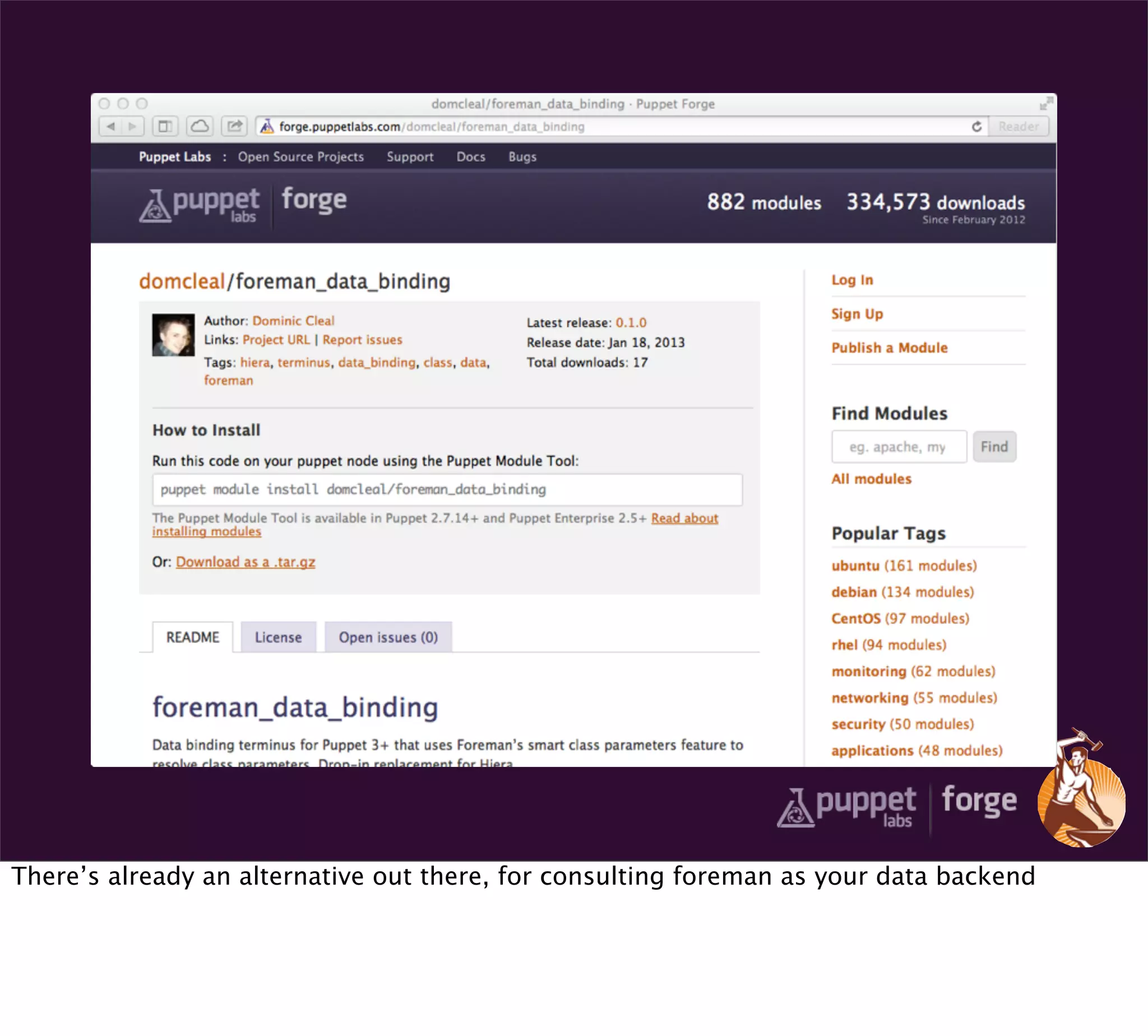Viewport: 1148px width, 1036px height.
Task: Click the Release date: Jan 18, 2013 text
Action: point(605,343)
